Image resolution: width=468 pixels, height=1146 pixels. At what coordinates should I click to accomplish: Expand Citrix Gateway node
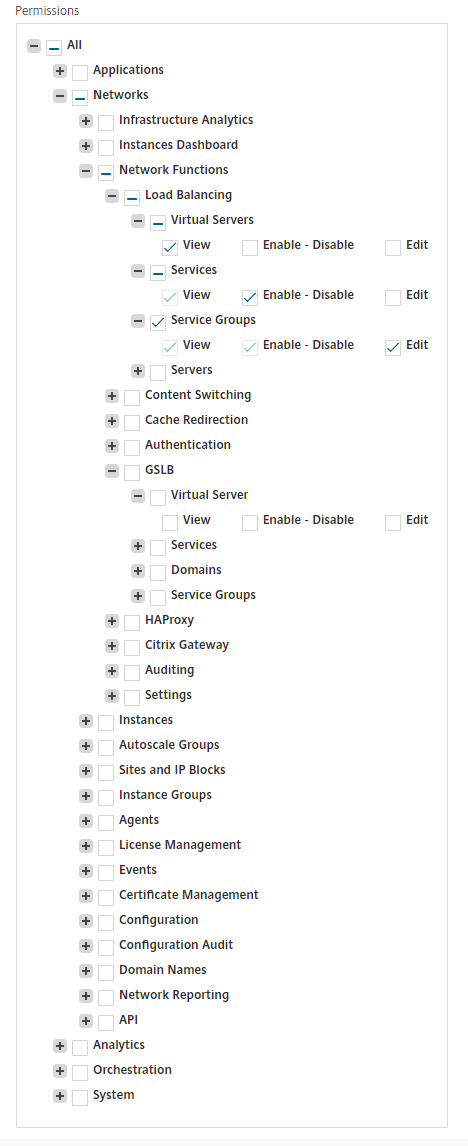[x=112, y=646]
